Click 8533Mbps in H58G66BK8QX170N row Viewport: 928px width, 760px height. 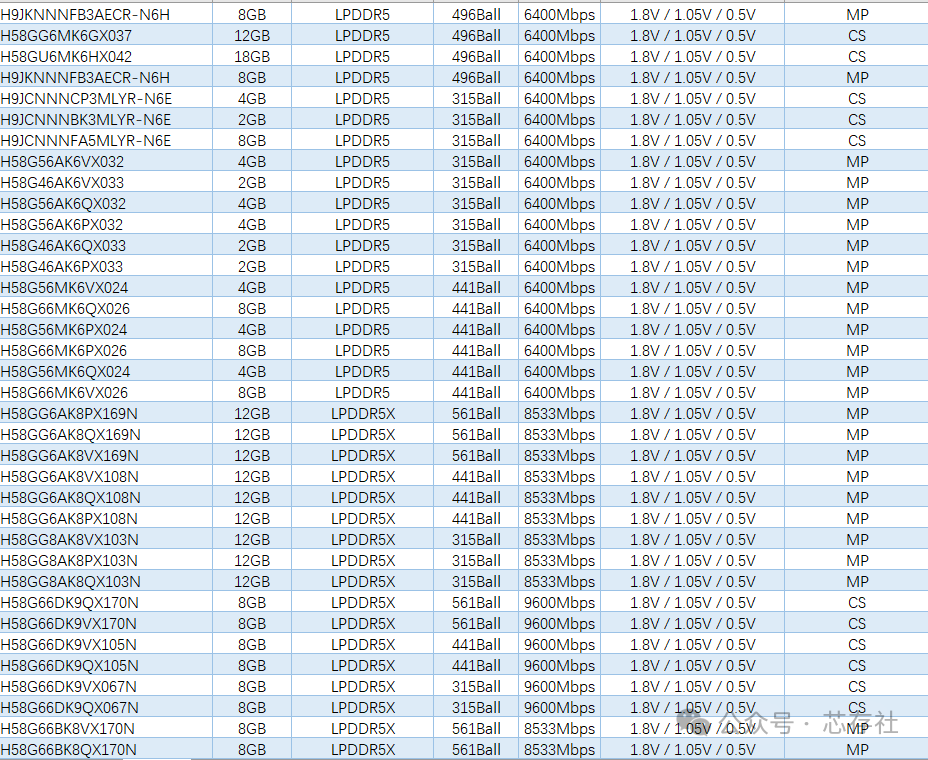[x=559, y=750]
